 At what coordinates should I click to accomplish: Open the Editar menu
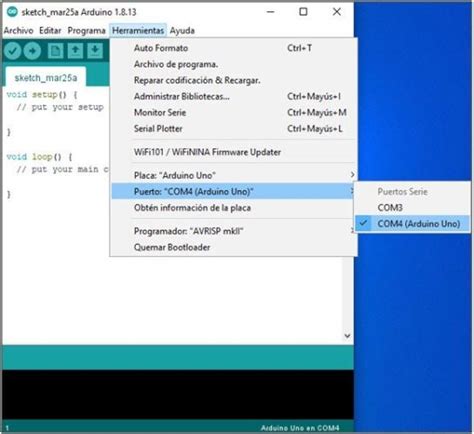50,31
